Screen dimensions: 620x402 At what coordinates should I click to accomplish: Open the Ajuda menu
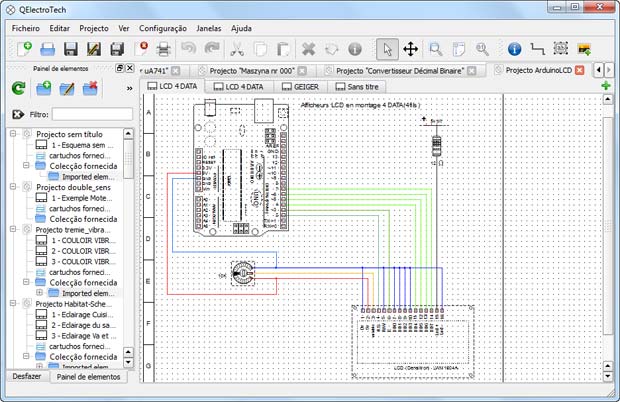click(x=241, y=28)
